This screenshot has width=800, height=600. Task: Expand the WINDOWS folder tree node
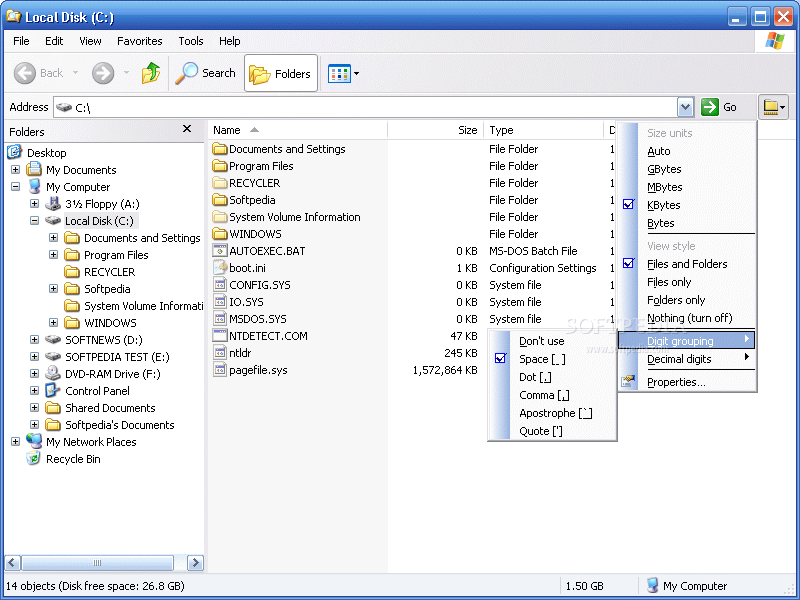[53, 322]
